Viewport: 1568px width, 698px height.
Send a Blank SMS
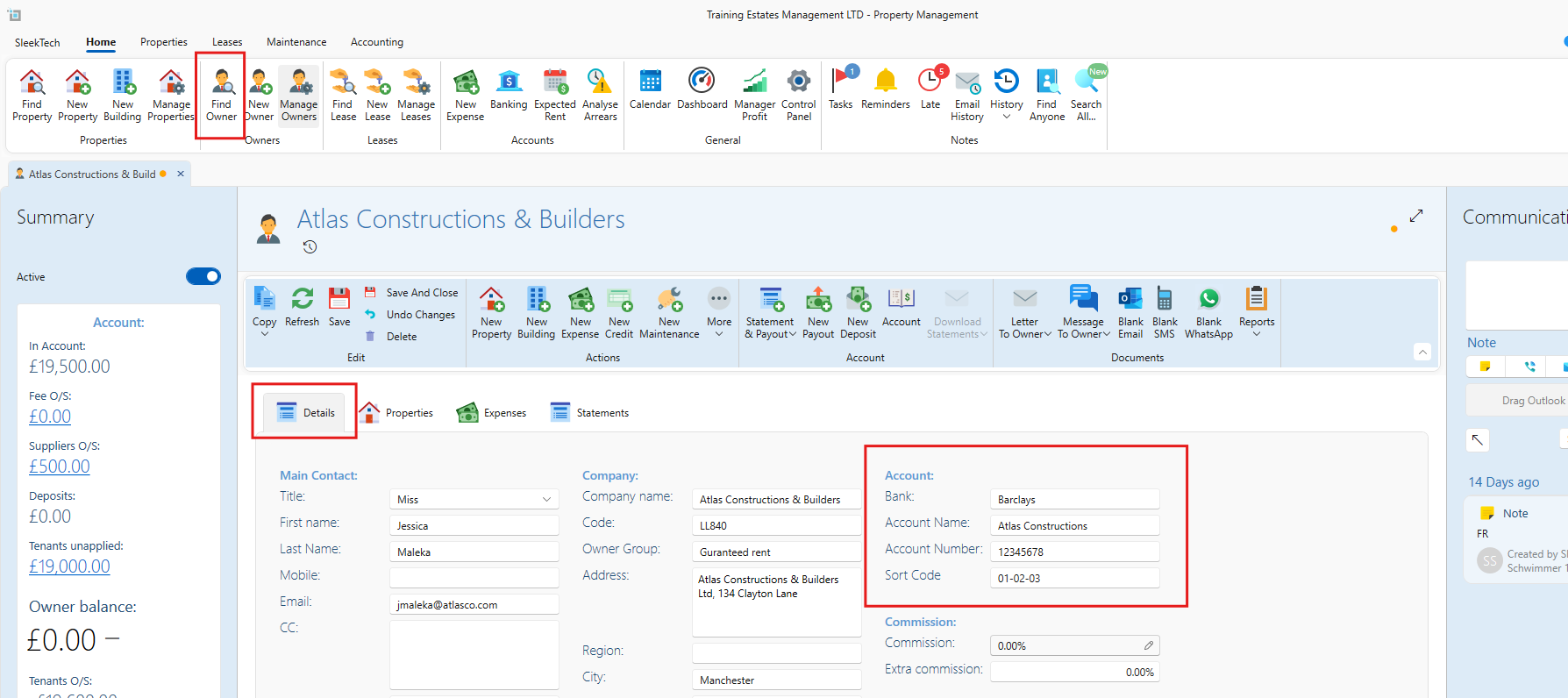[x=1165, y=313]
